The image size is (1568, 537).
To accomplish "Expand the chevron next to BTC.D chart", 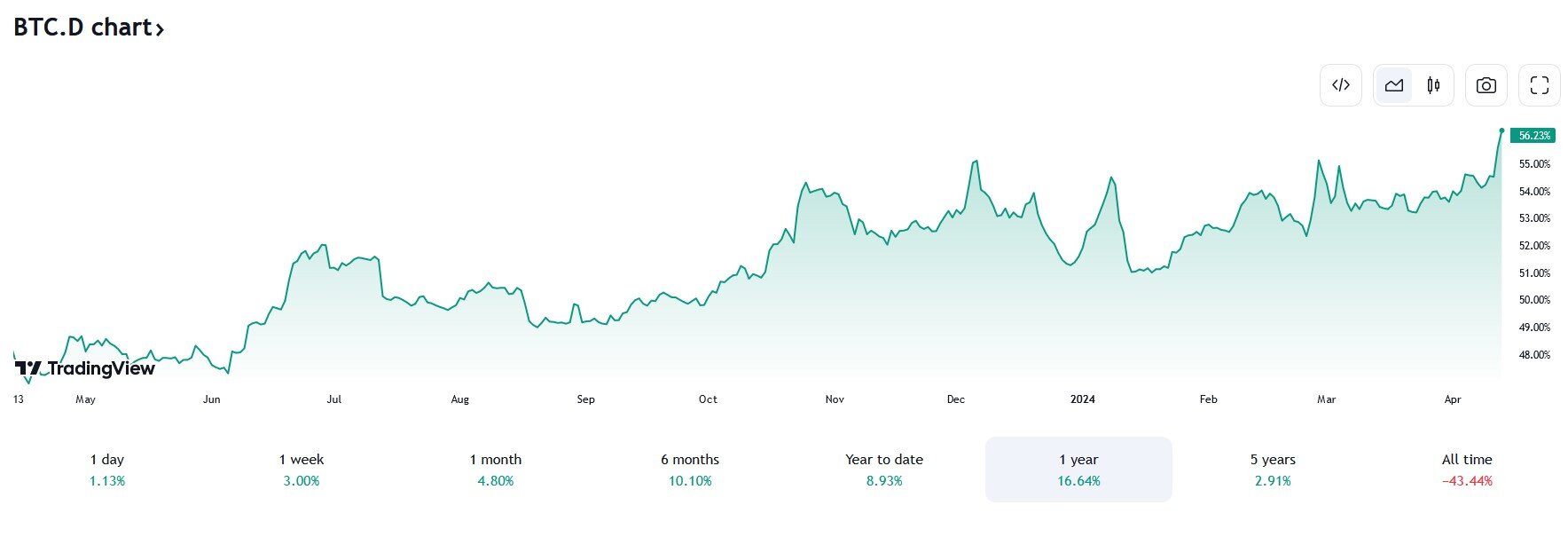I will (x=160, y=29).
